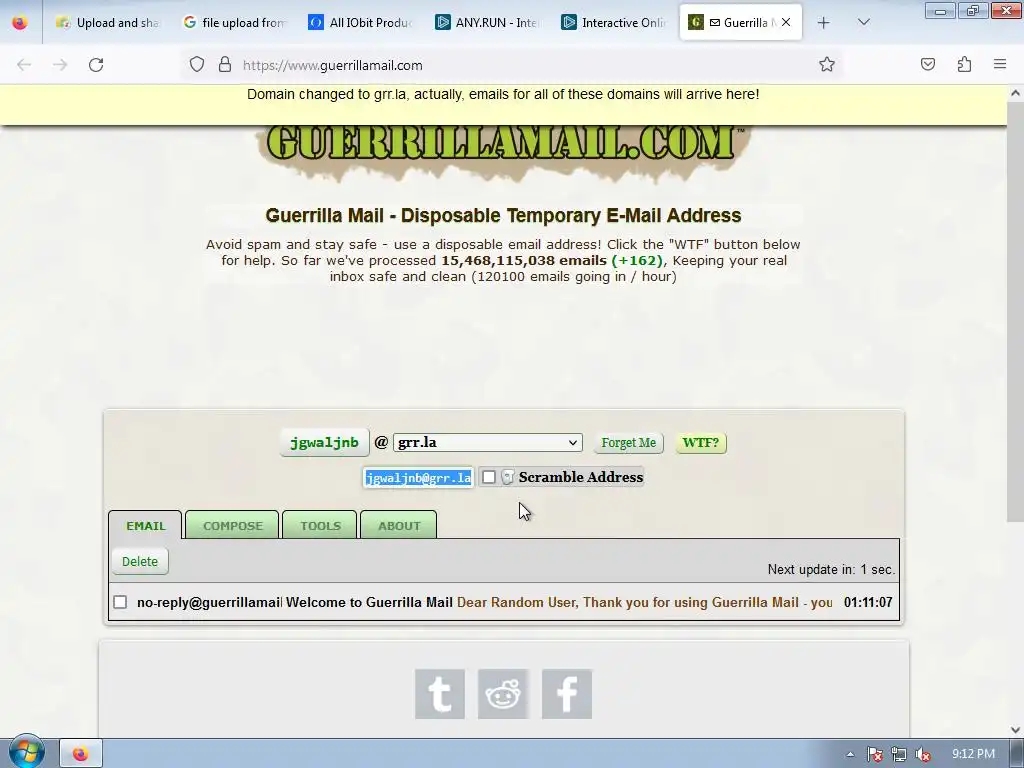The width and height of the screenshot is (1024, 768).
Task: Switch to the TOOLS tab
Action: click(320, 526)
